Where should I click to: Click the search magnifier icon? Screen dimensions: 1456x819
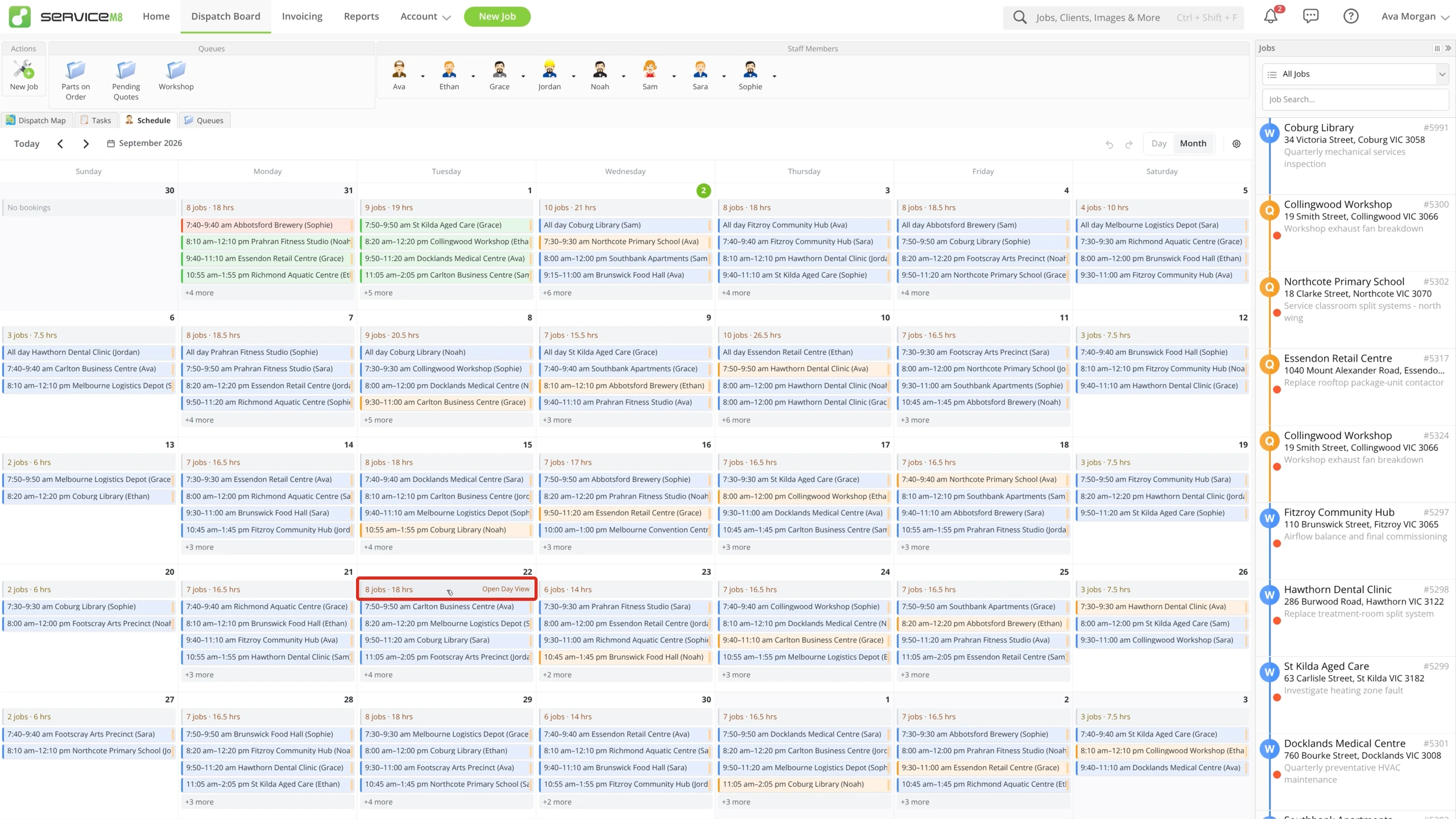(1020, 17)
